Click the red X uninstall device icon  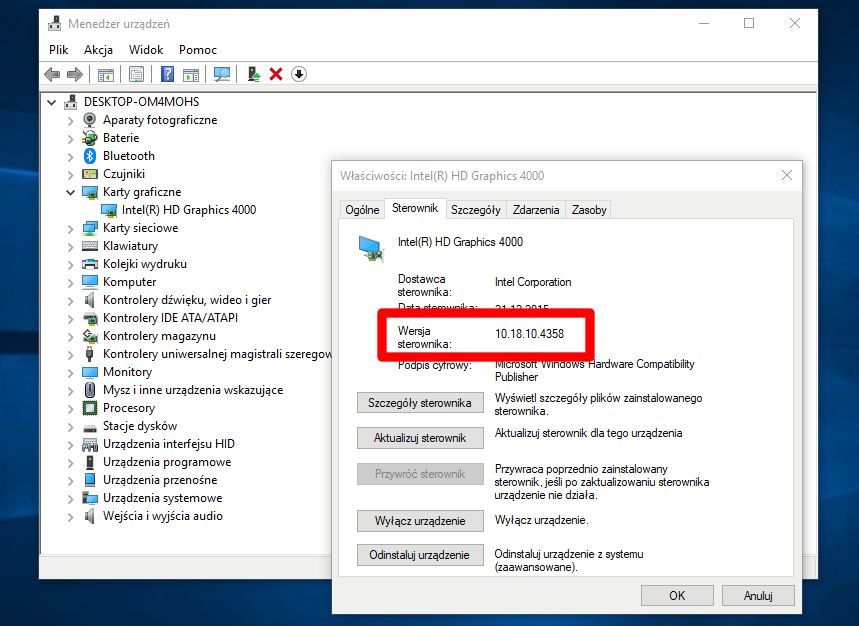[276, 74]
